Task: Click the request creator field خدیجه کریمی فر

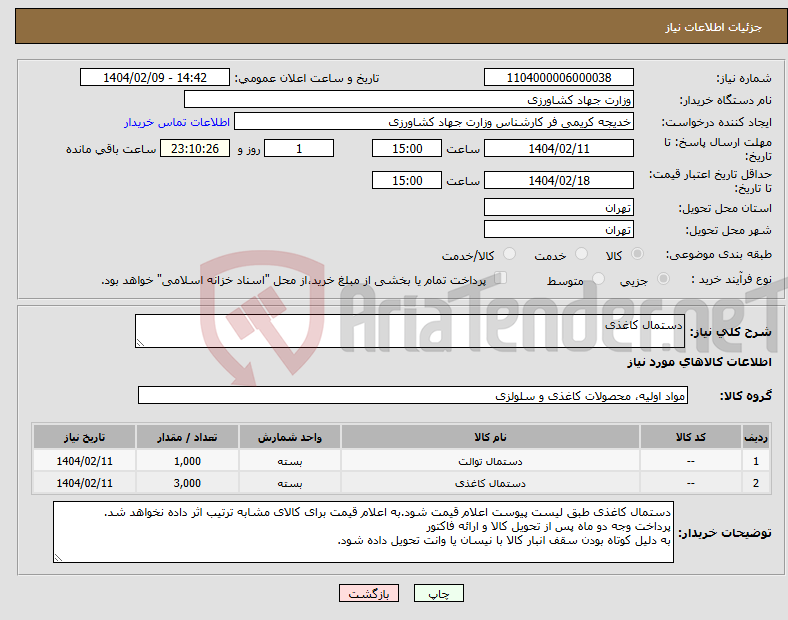Action: tap(434, 122)
